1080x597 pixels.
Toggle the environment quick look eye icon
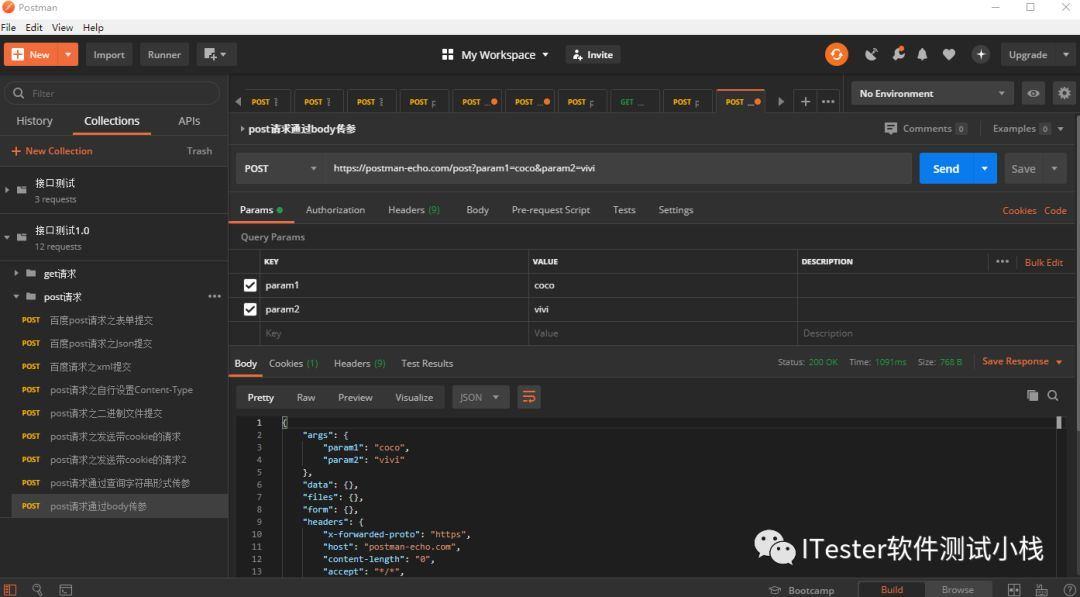click(x=1033, y=94)
